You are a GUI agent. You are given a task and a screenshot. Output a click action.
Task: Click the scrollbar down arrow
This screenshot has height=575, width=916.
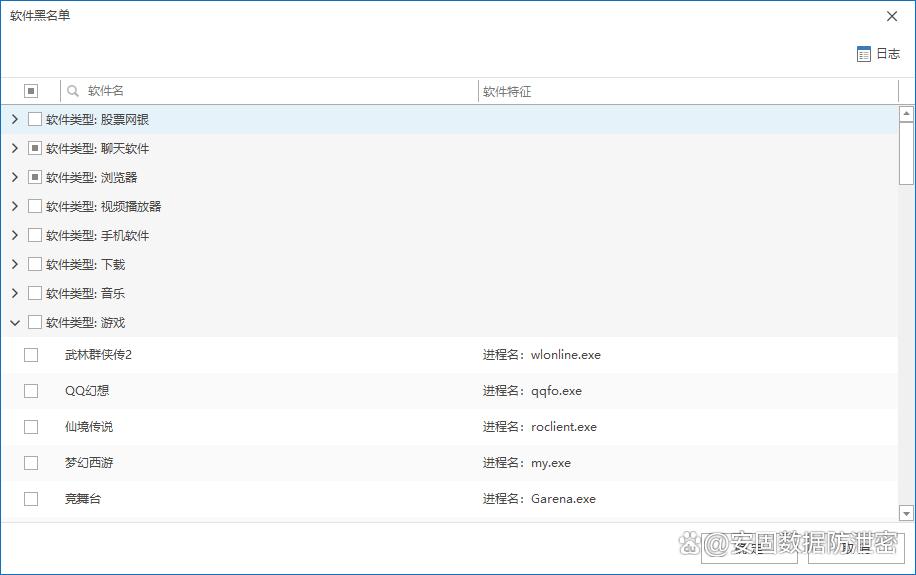906,513
